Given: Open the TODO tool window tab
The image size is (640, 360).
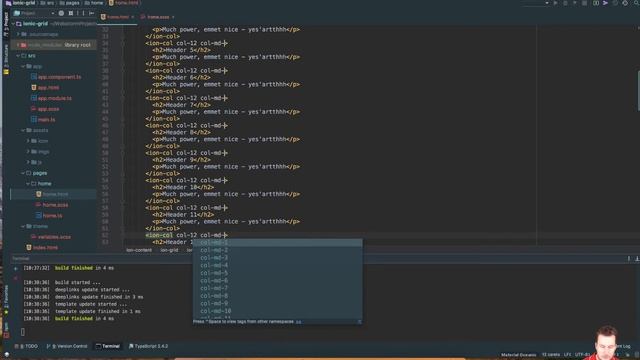Looking at the screenshot, I should [x=26, y=346].
